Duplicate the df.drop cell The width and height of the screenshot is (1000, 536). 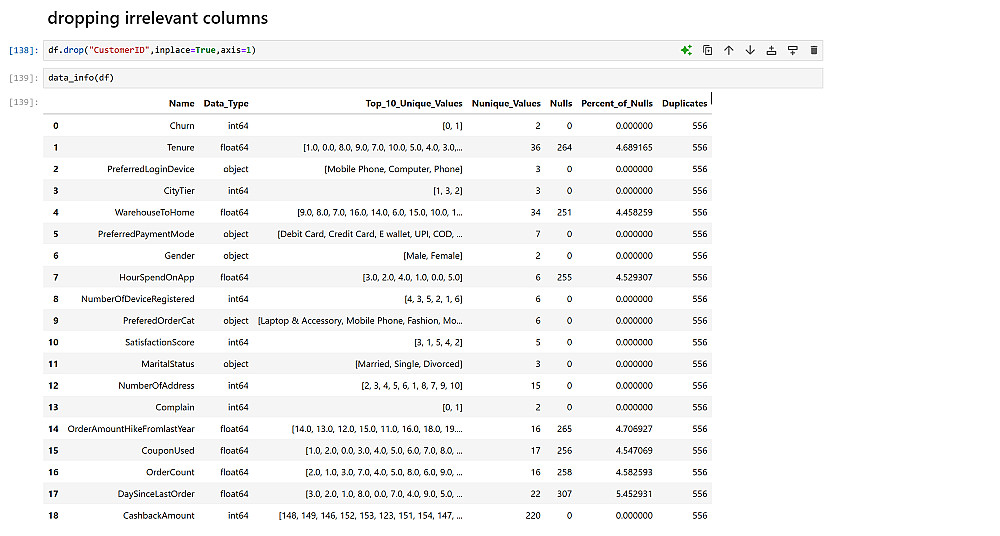tap(707, 50)
